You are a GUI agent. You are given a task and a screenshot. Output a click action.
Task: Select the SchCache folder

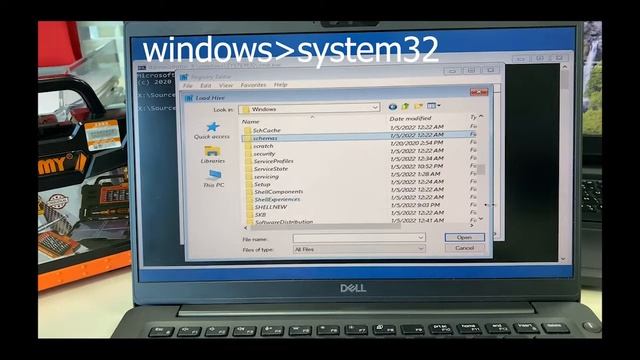pyautogui.click(x=267, y=130)
